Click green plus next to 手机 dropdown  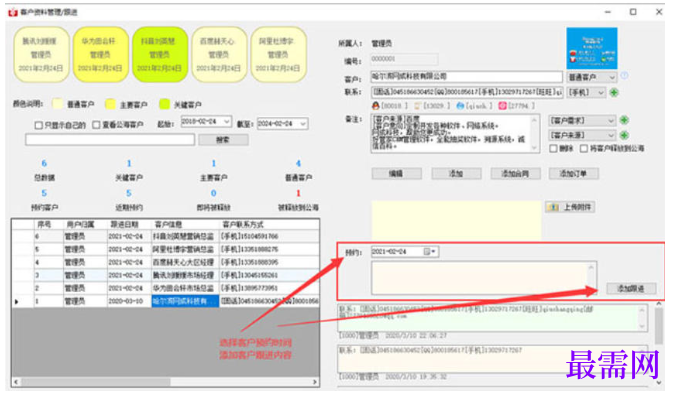614,92
